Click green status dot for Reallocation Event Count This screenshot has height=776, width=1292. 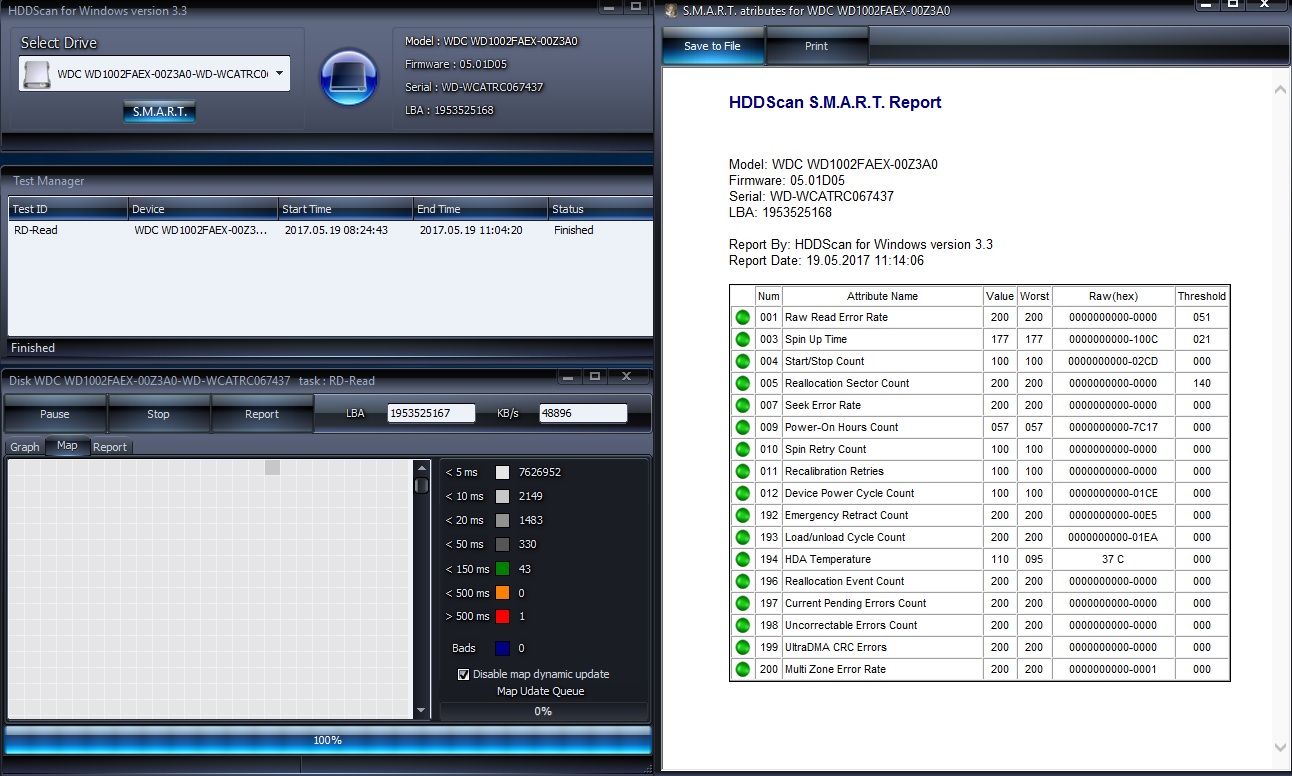click(742, 581)
